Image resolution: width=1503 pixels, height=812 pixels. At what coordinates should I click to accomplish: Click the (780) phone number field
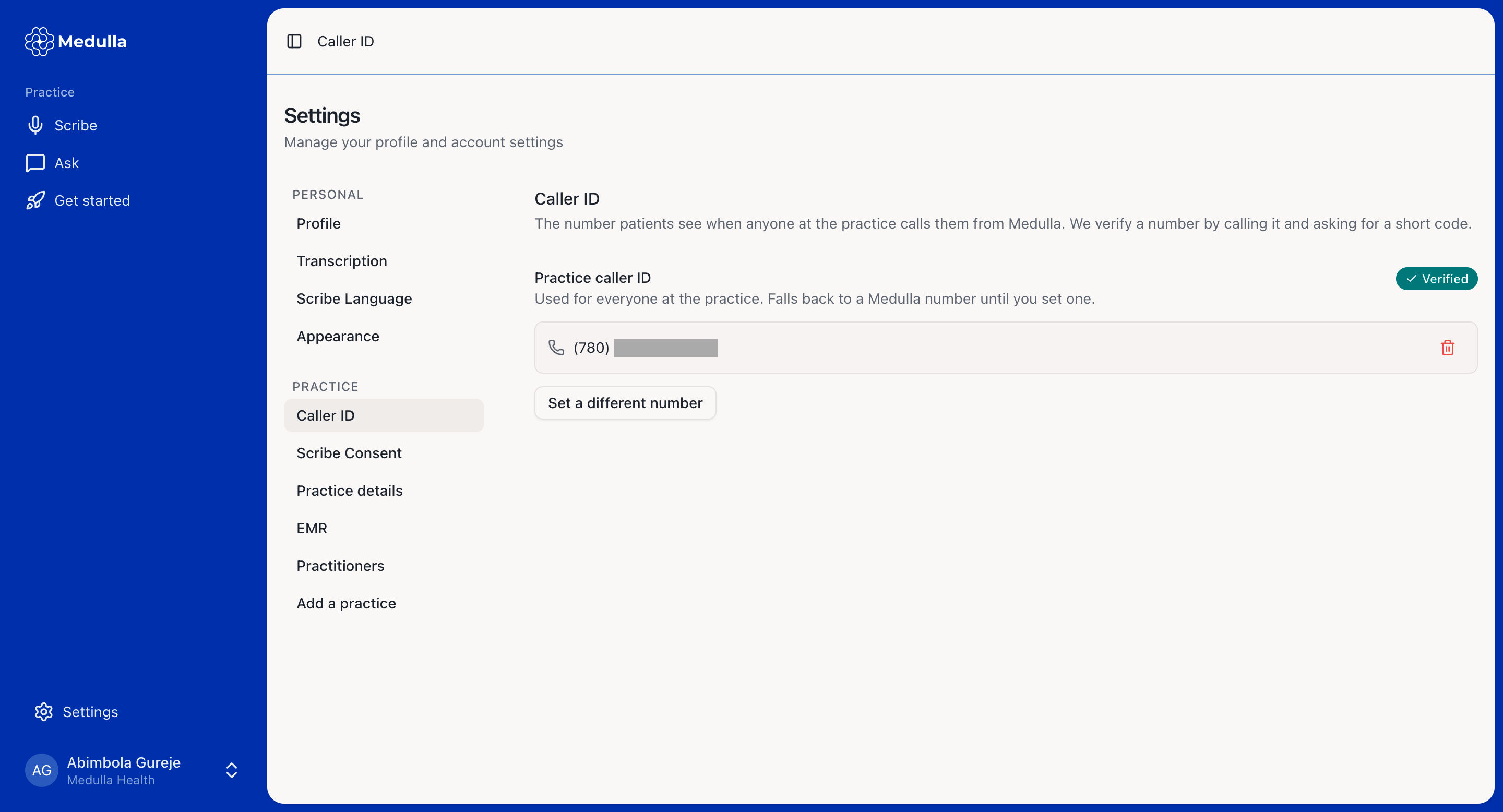click(1006, 348)
